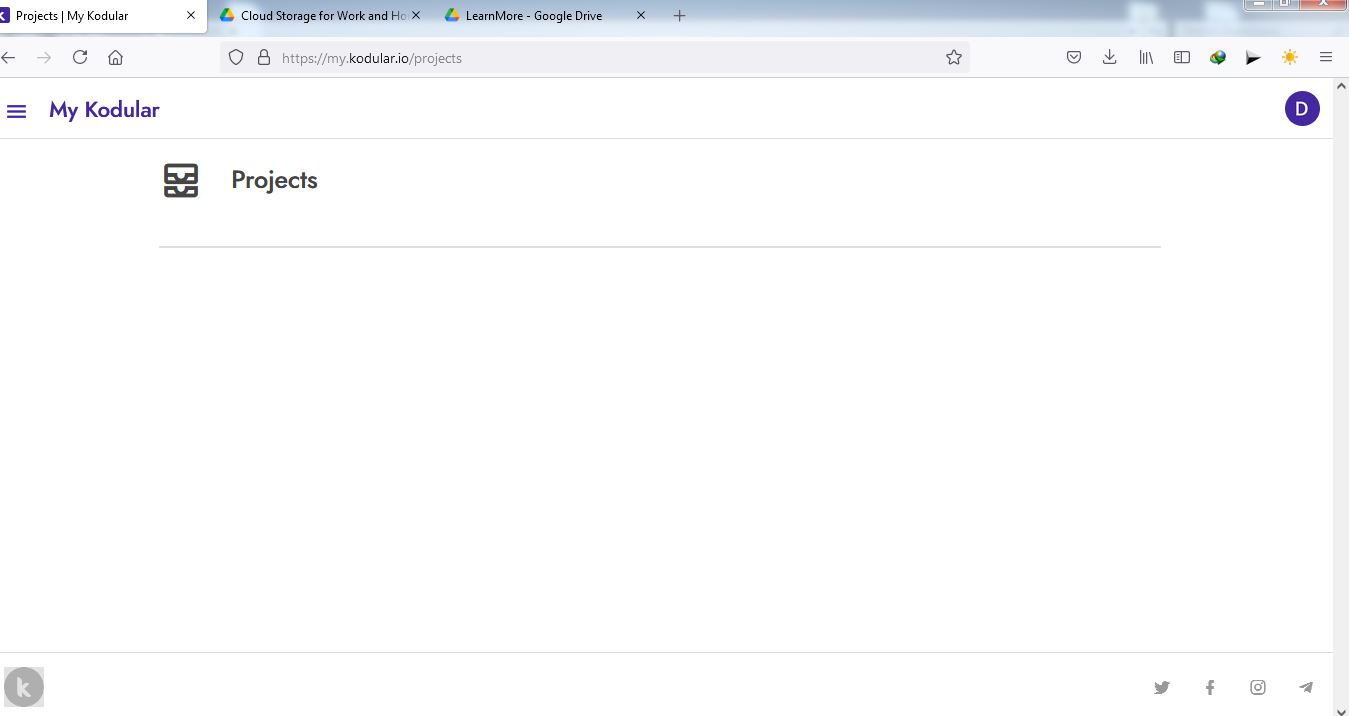Click the green globe extension icon
This screenshot has height=716, width=1349.
[x=1218, y=58]
